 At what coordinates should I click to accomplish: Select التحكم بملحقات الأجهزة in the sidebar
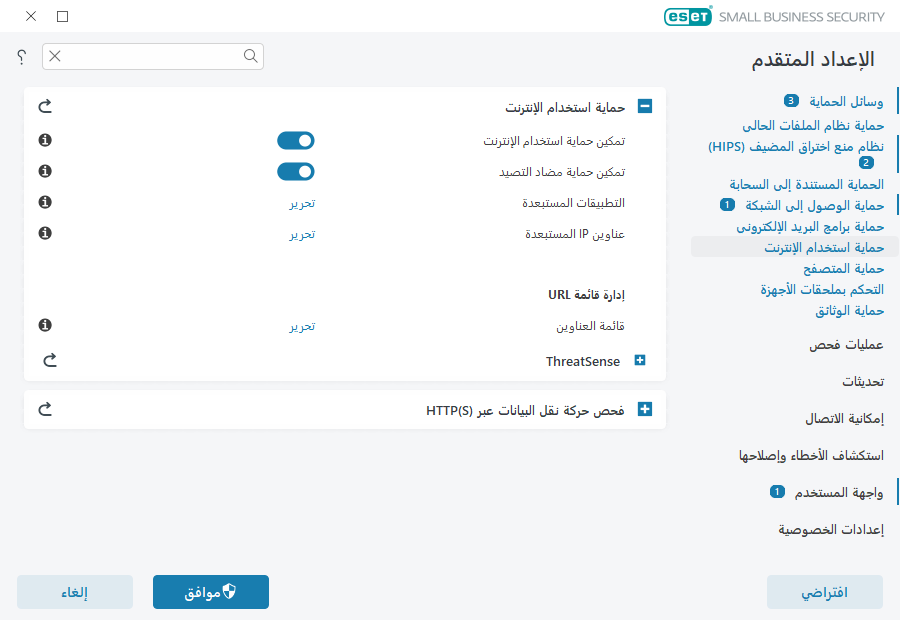(822, 289)
